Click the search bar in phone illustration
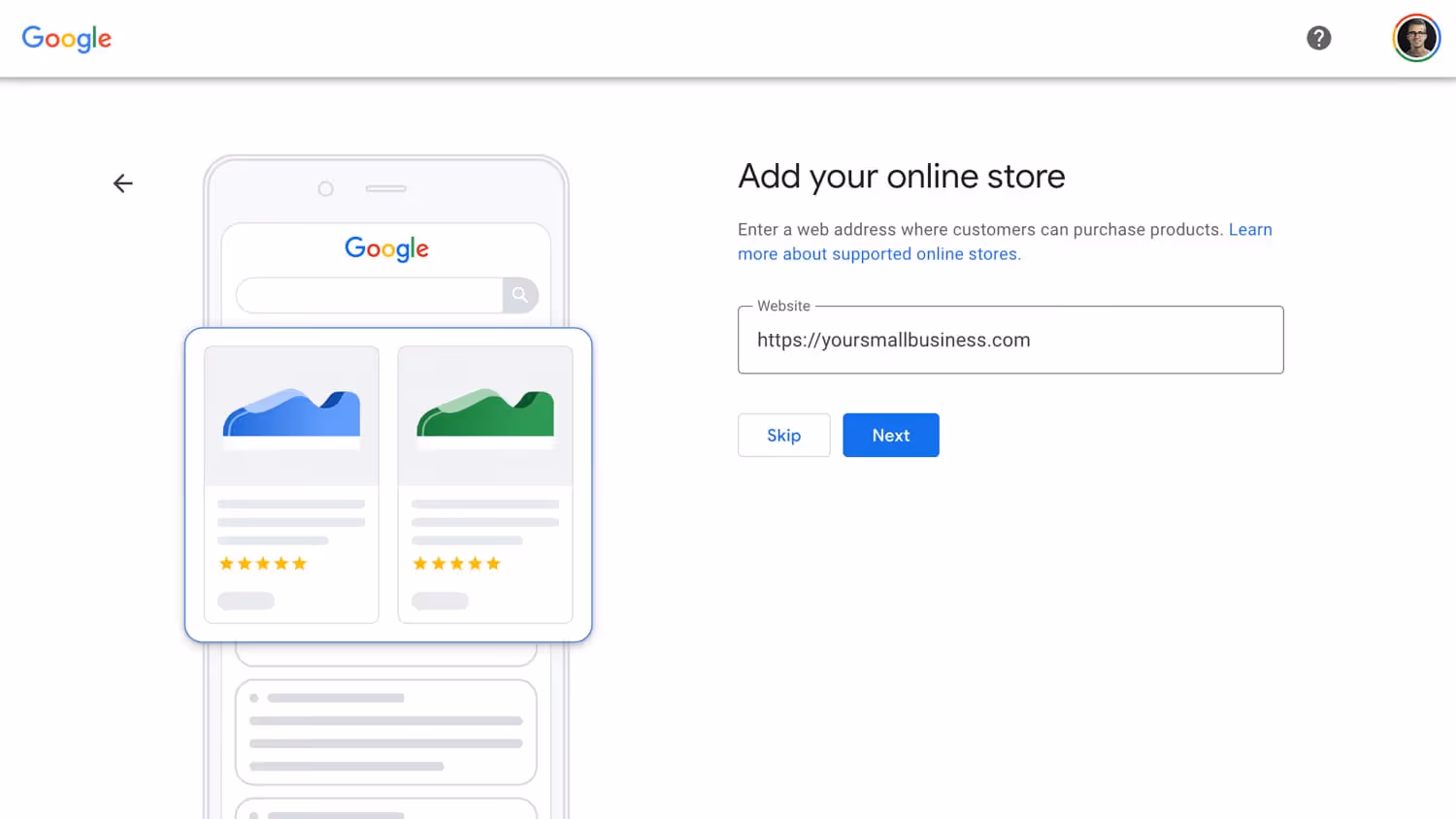 click(369, 295)
